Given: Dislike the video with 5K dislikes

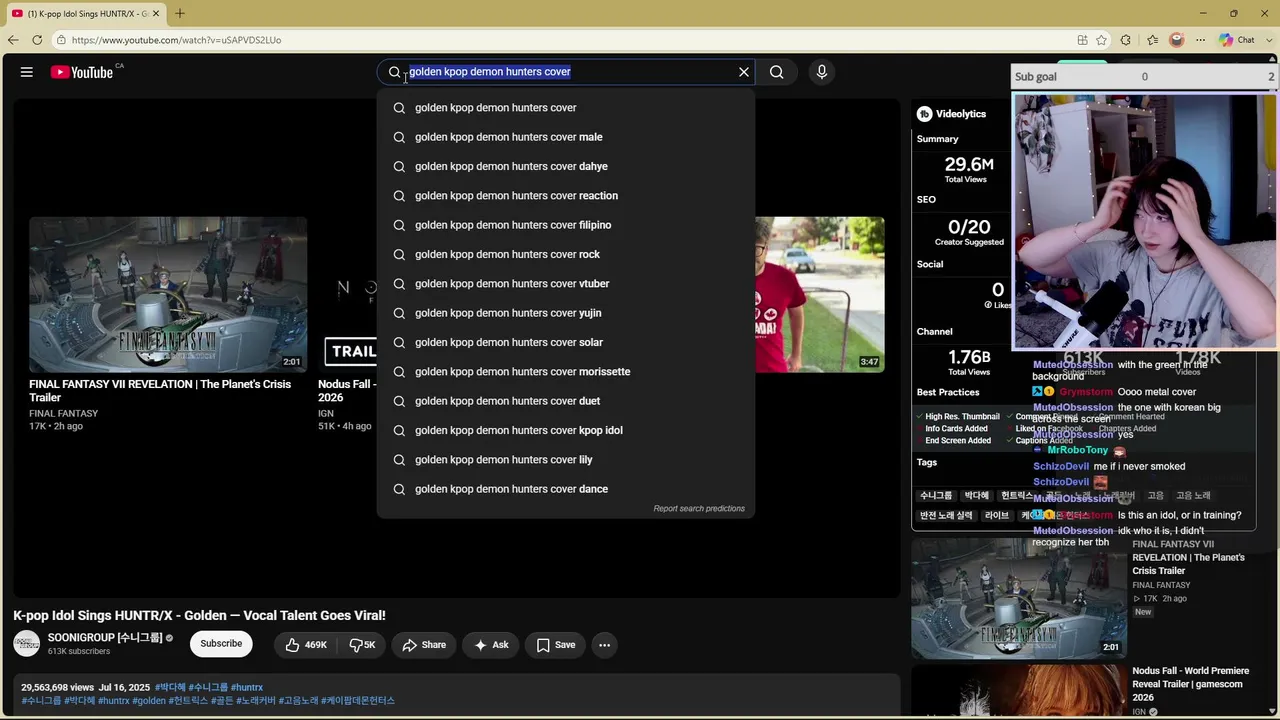Looking at the screenshot, I should pos(362,645).
